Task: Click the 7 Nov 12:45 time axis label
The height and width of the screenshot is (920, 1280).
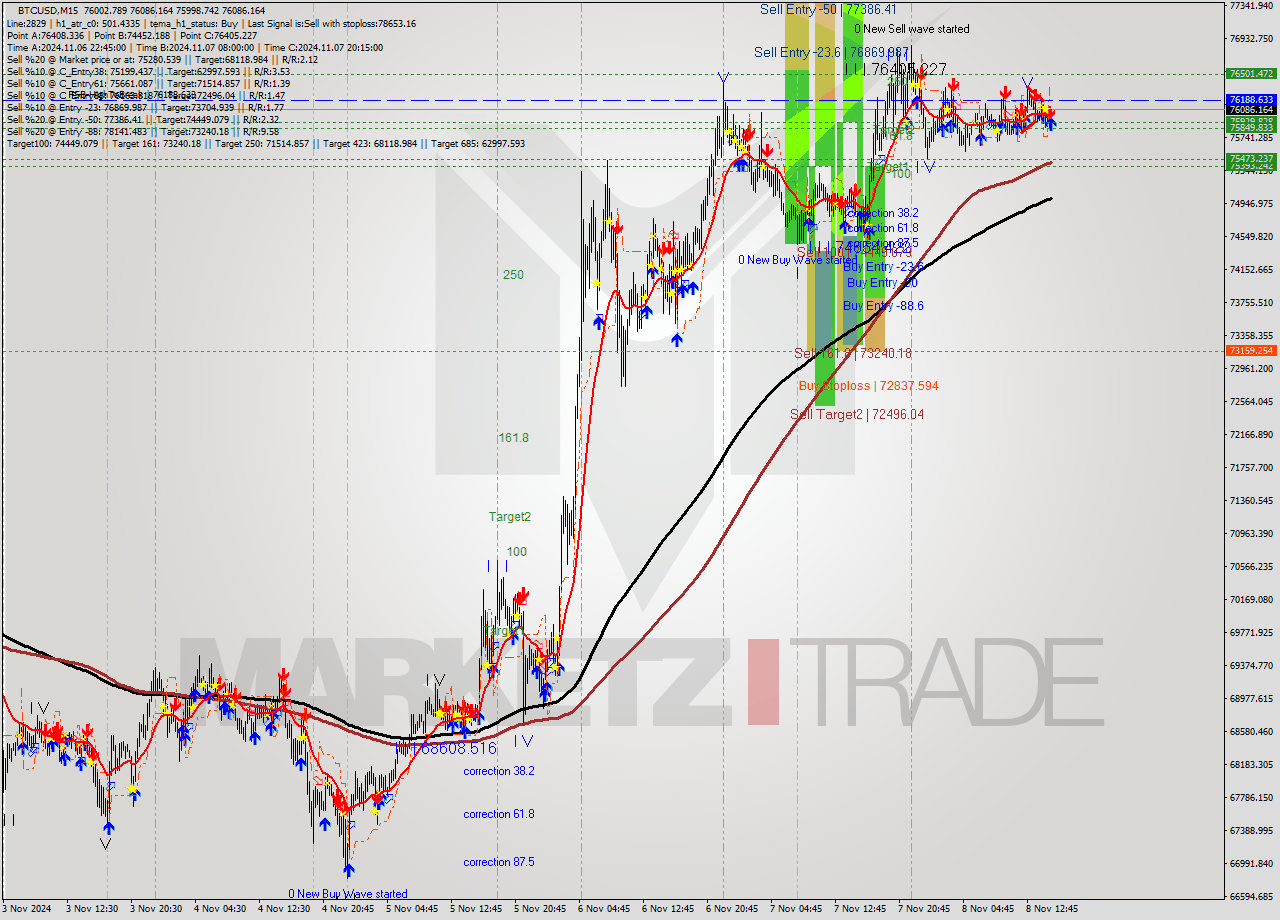Action: (860, 909)
